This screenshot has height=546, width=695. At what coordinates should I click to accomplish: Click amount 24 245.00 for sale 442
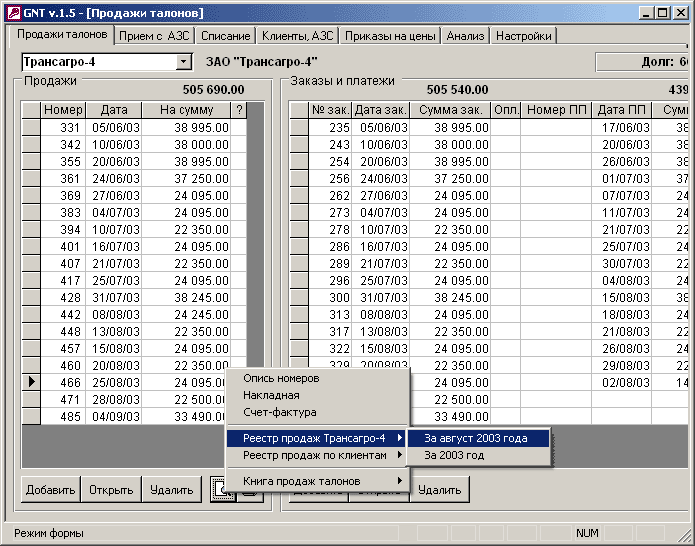pyautogui.click(x=187, y=315)
